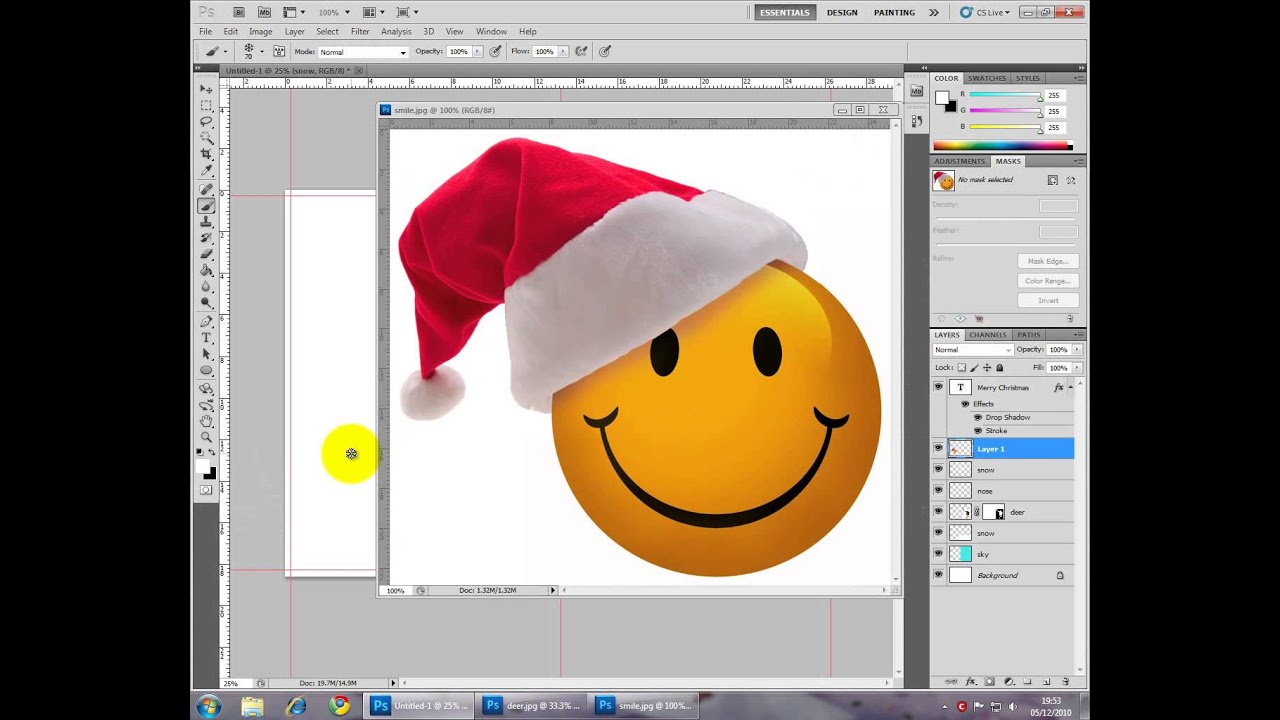
Task: Hide the Background layer
Action: click(938, 575)
